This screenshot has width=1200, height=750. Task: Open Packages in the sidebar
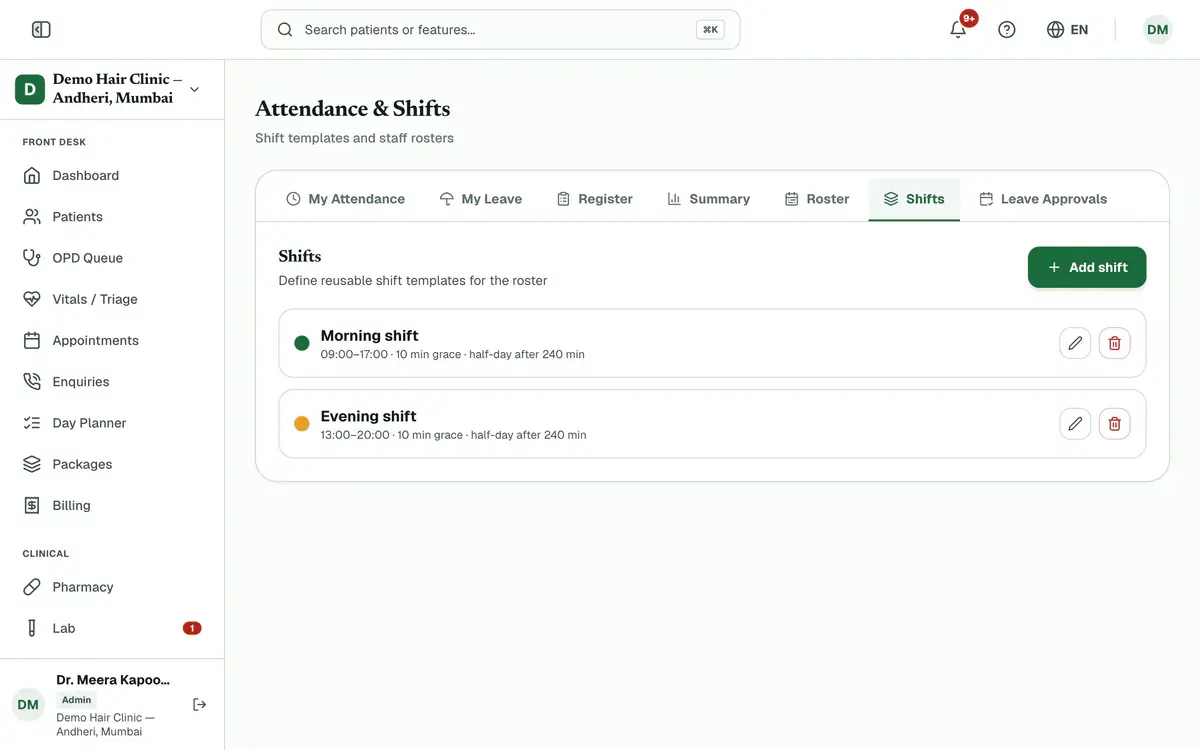(112, 464)
